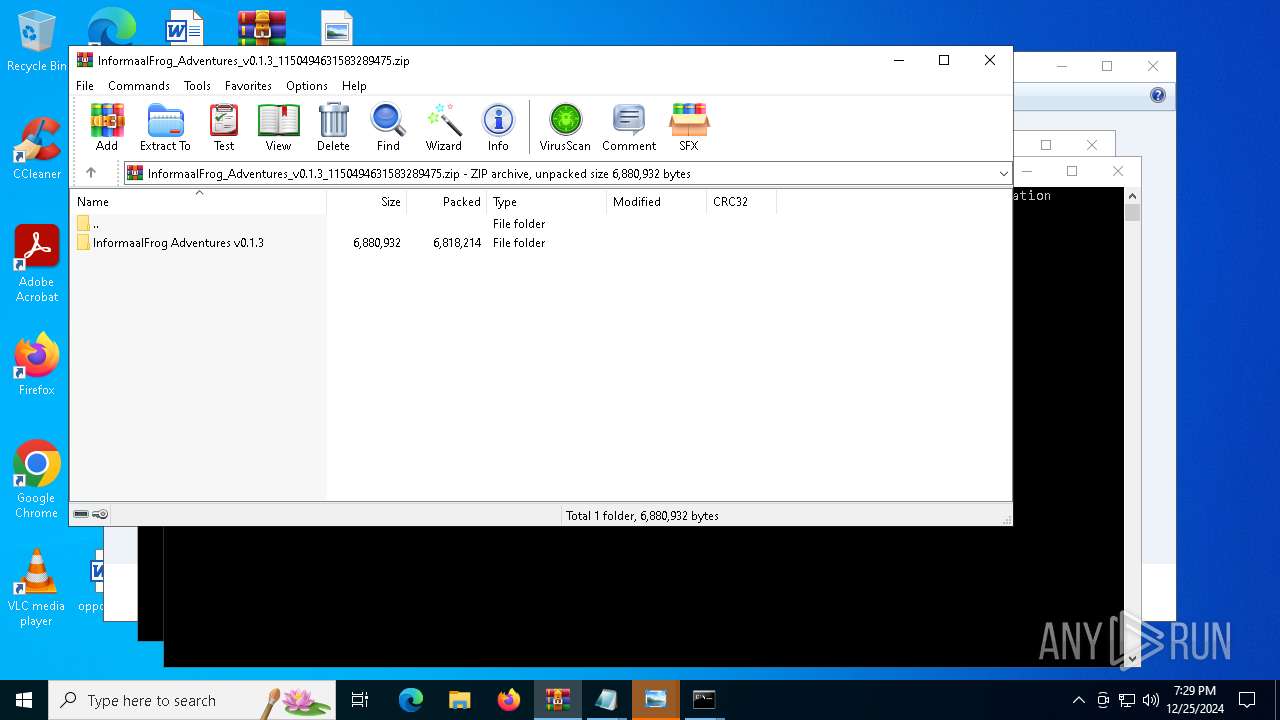Open Task View on the taskbar
1280x720 pixels.
point(360,700)
